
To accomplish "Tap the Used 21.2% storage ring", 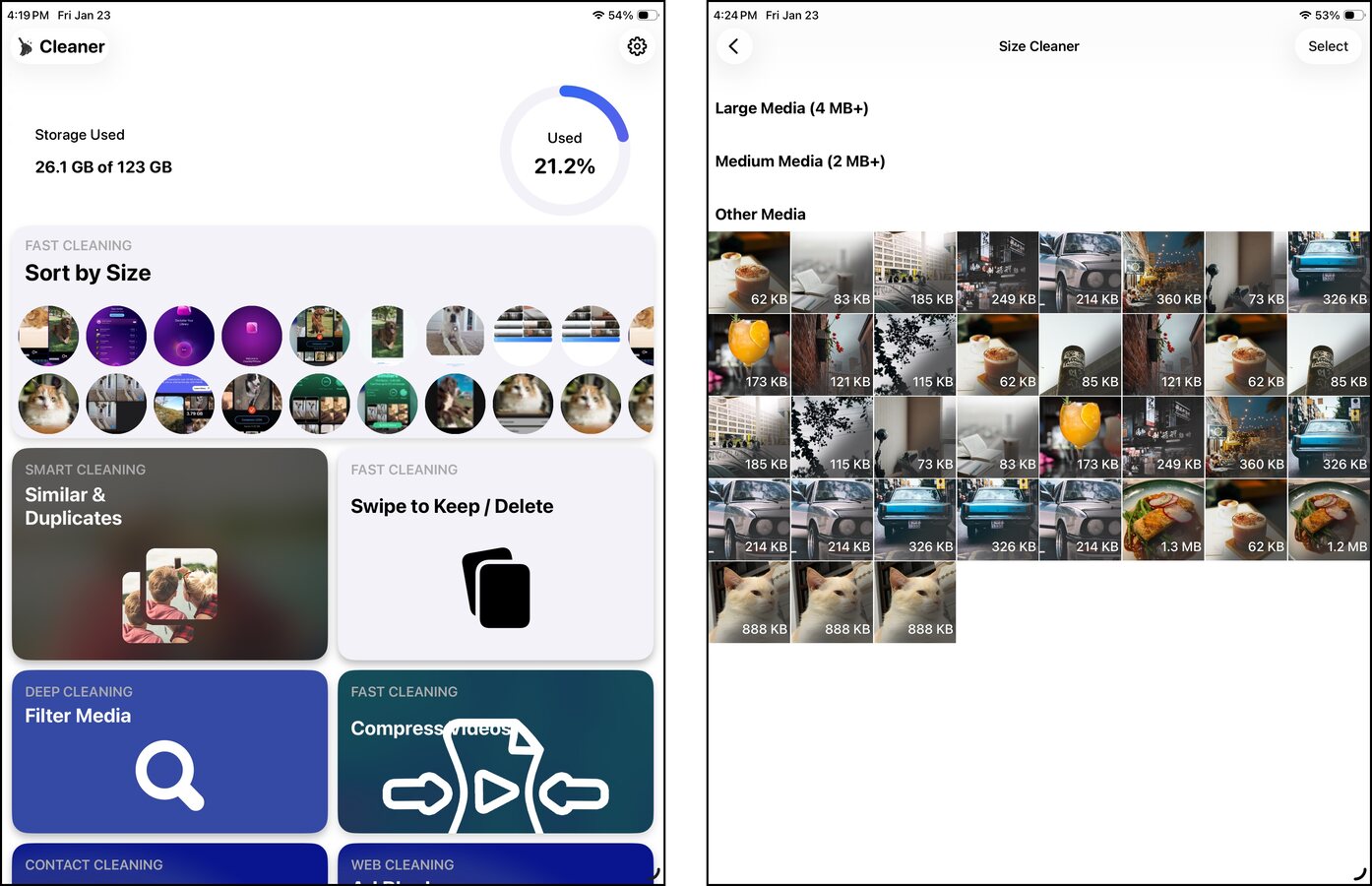I will [565, 151].
